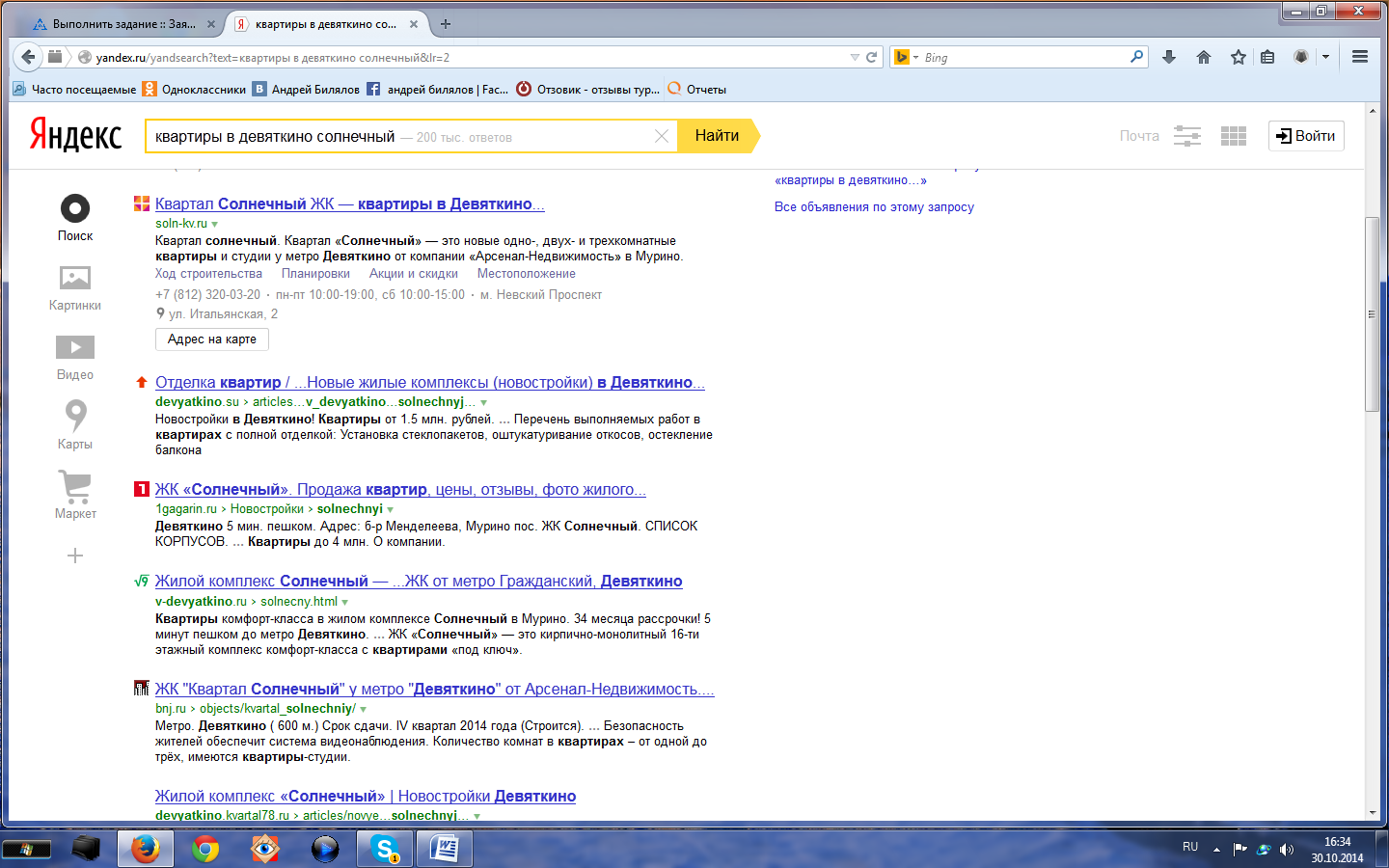Open the Арсенал-Недвижимость result link
1389x868 pixels.
coord(435,690)
